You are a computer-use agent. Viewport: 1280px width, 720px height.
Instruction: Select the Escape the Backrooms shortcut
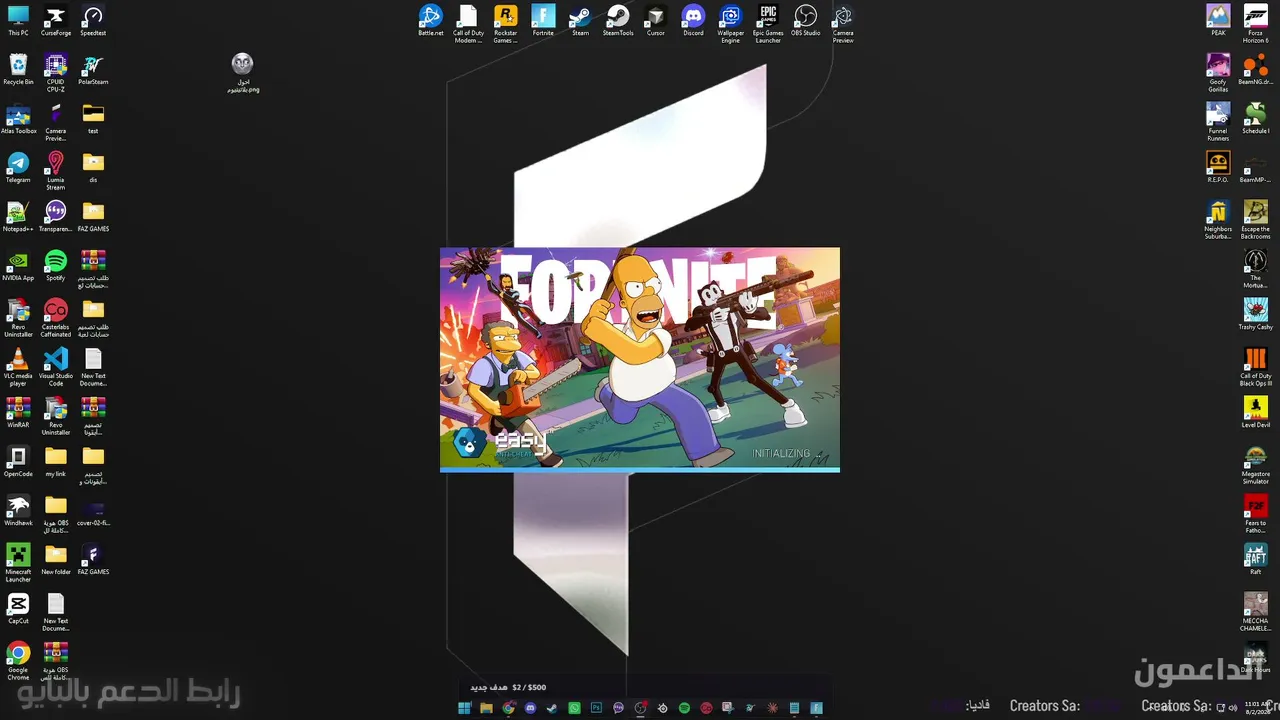point(1255,220)
